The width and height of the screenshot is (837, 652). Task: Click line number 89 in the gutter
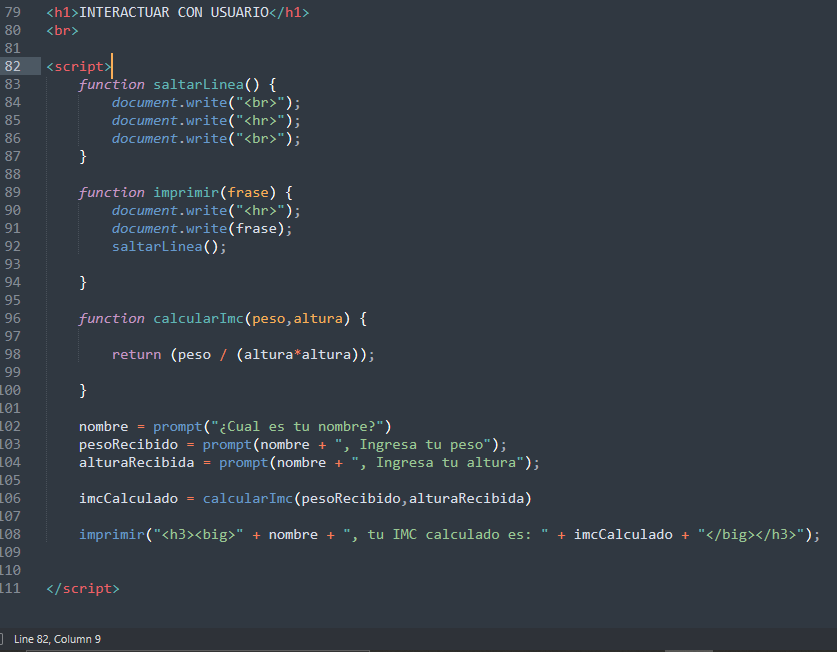[13, 192]
